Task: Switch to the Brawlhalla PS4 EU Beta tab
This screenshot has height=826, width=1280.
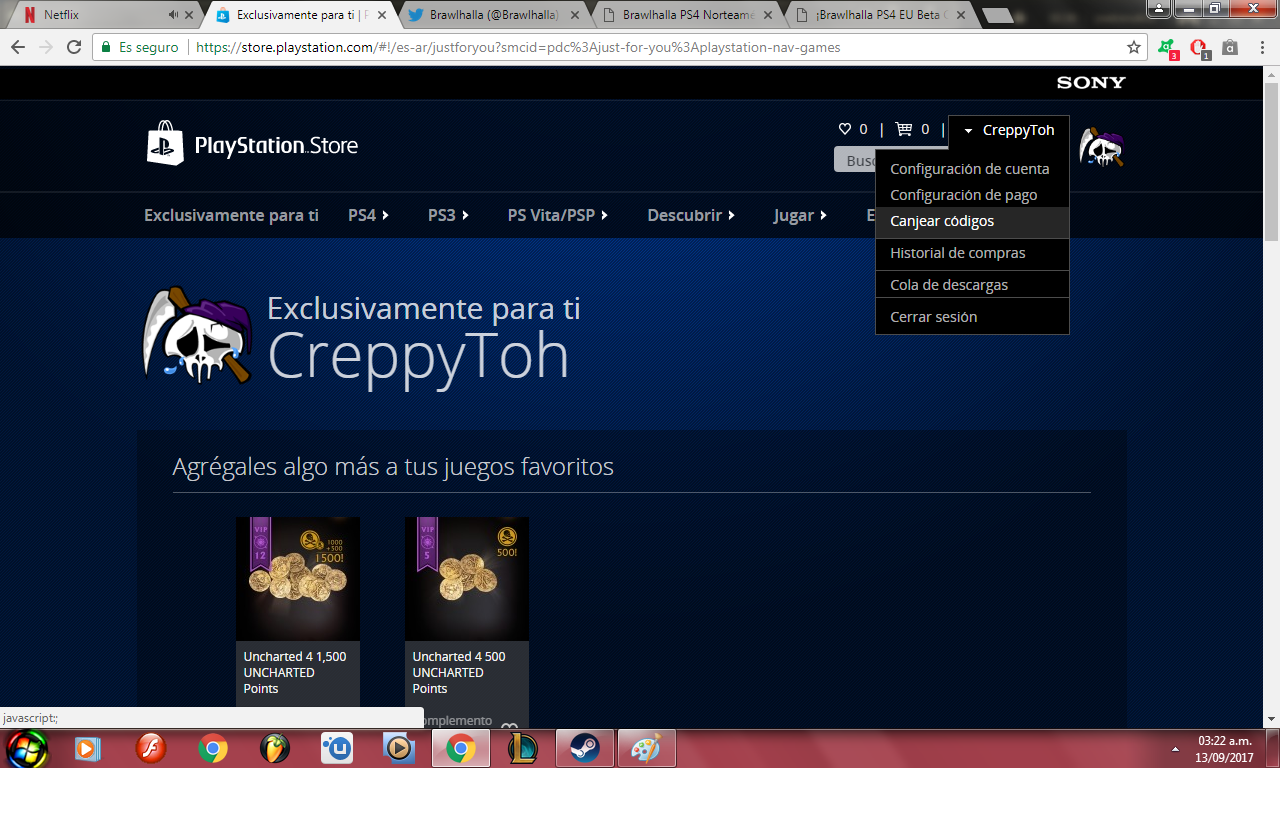Action: (880, 15)
